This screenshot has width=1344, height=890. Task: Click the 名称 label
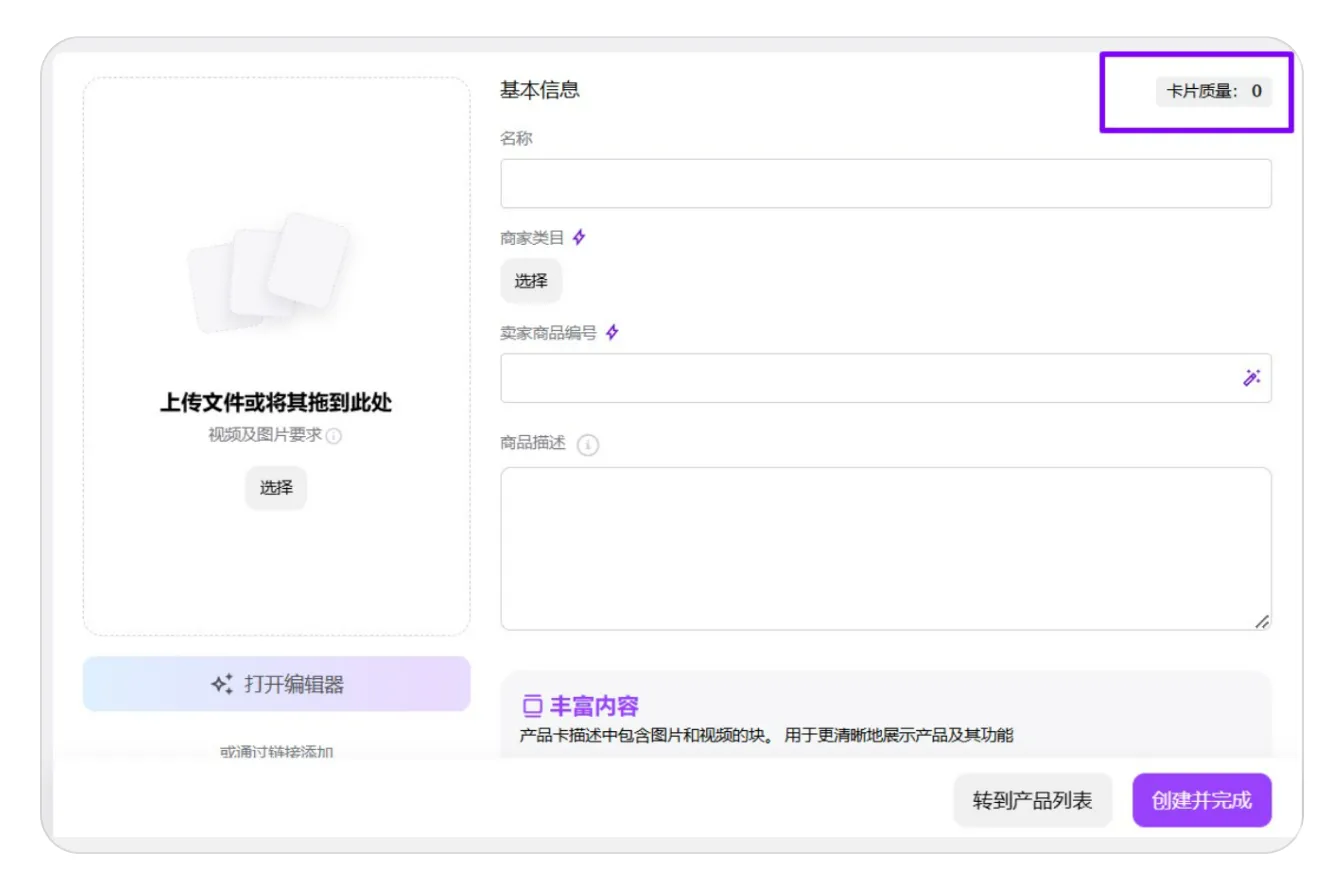point(516,139)
